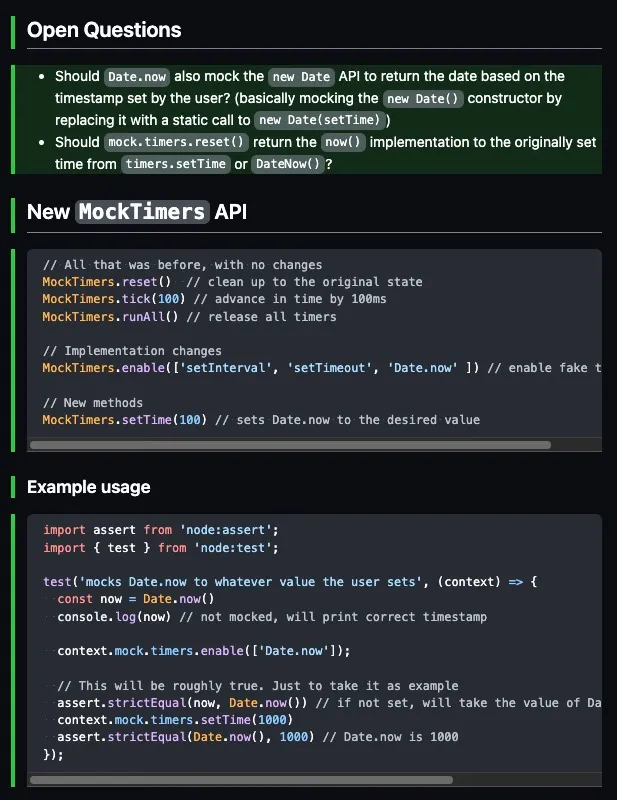Click the MockTimers API code block scrollbar
This screenshot has width=617, height=800.
click(x=290, y=445)
